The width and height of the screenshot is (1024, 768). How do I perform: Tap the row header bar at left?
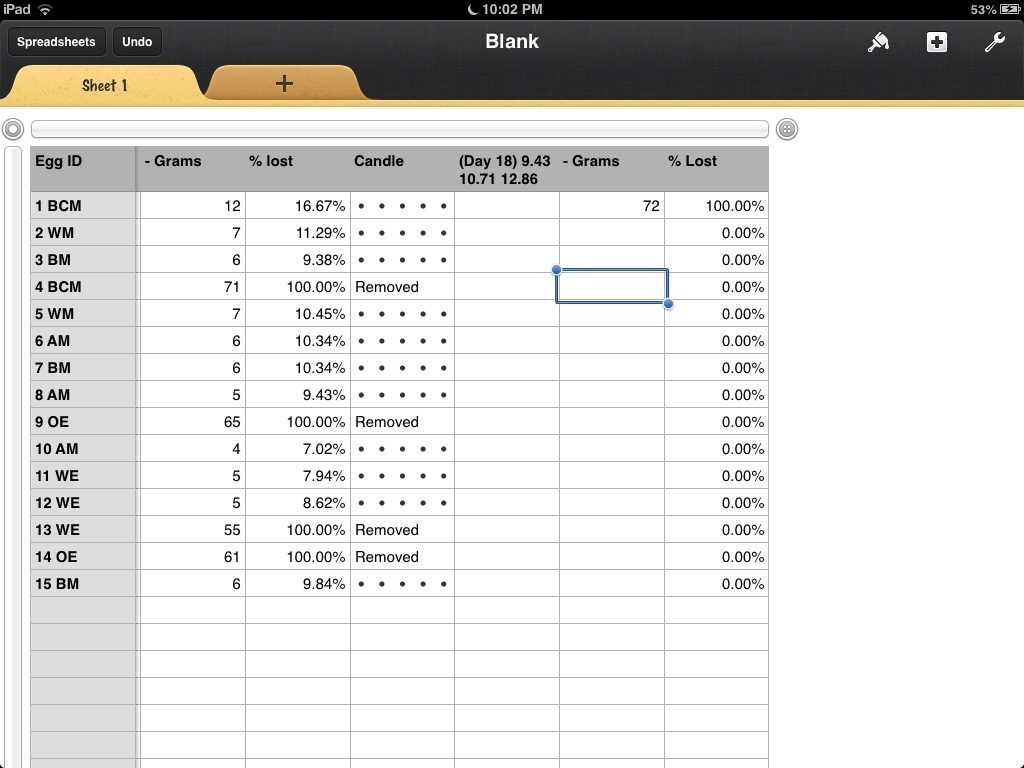pos(13,450)
